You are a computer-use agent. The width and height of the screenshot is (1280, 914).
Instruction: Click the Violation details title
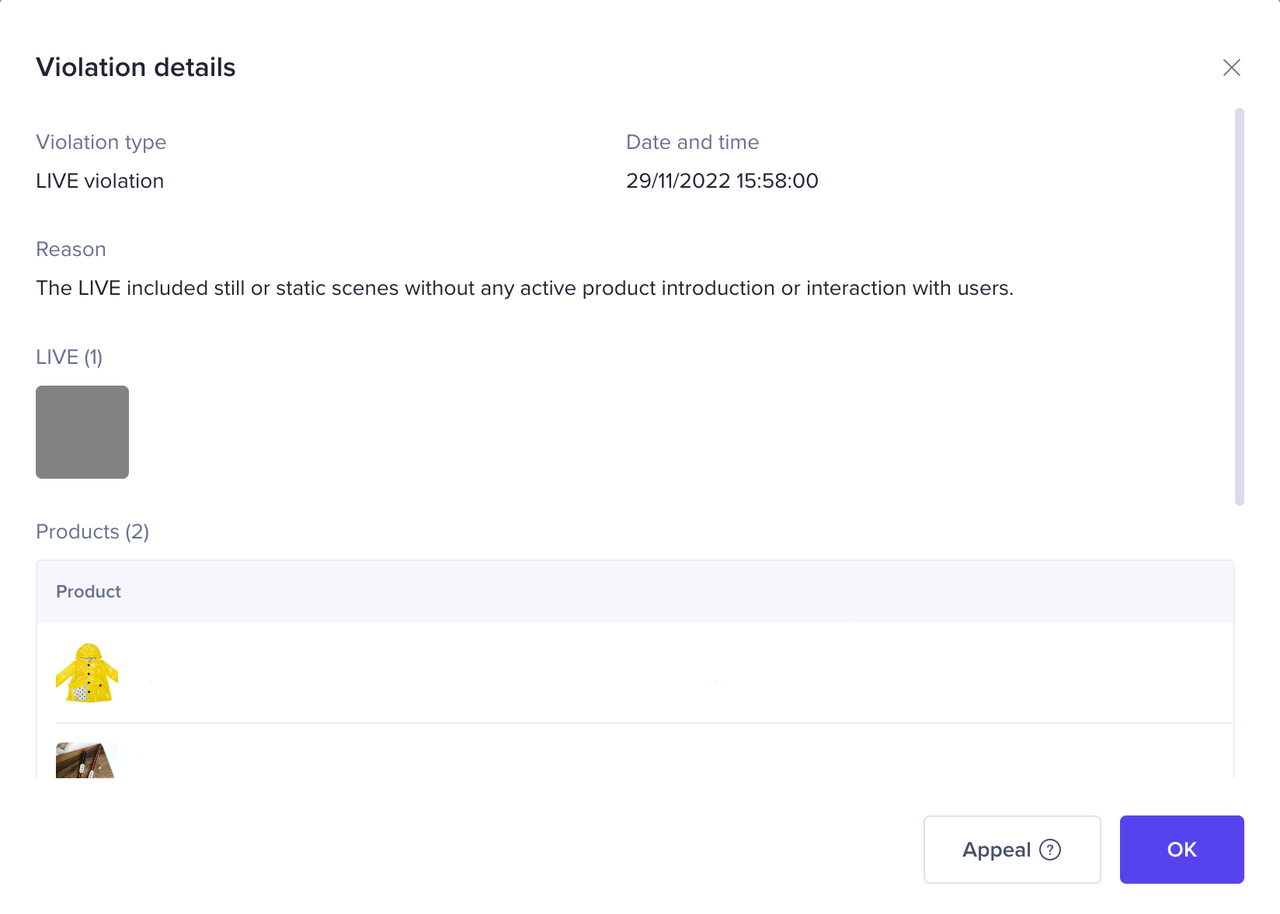(x=136, y=68)
